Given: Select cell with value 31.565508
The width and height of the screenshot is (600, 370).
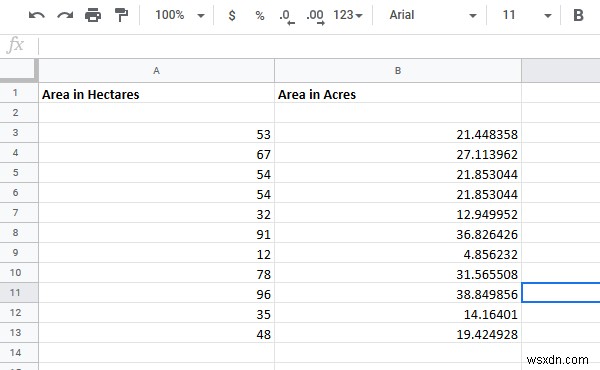Looking at the screenshot, I should point(398,272).
